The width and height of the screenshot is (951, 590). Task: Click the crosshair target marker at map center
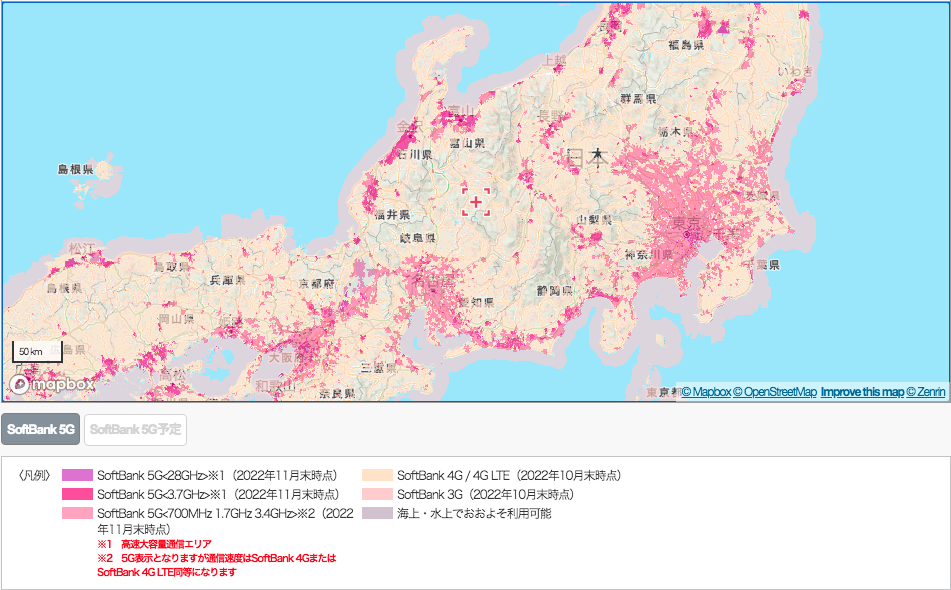coord(478,202)
